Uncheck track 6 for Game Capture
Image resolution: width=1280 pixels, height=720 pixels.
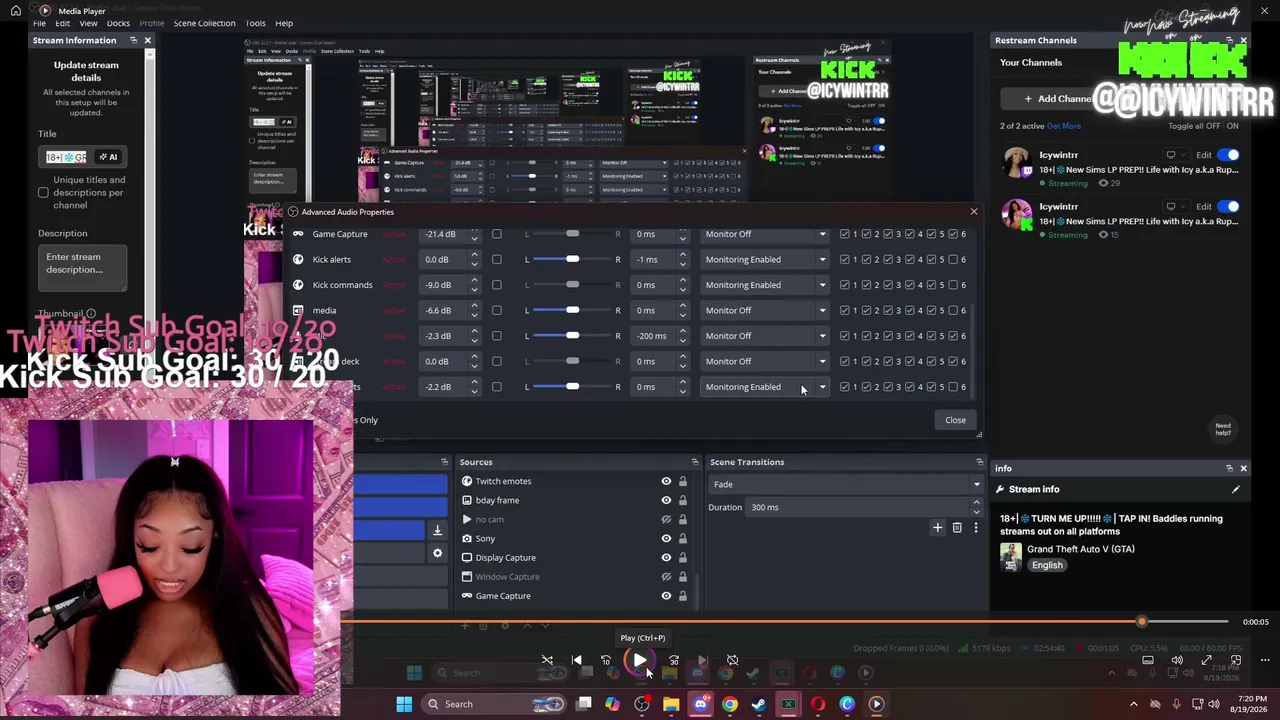(953, 234)
